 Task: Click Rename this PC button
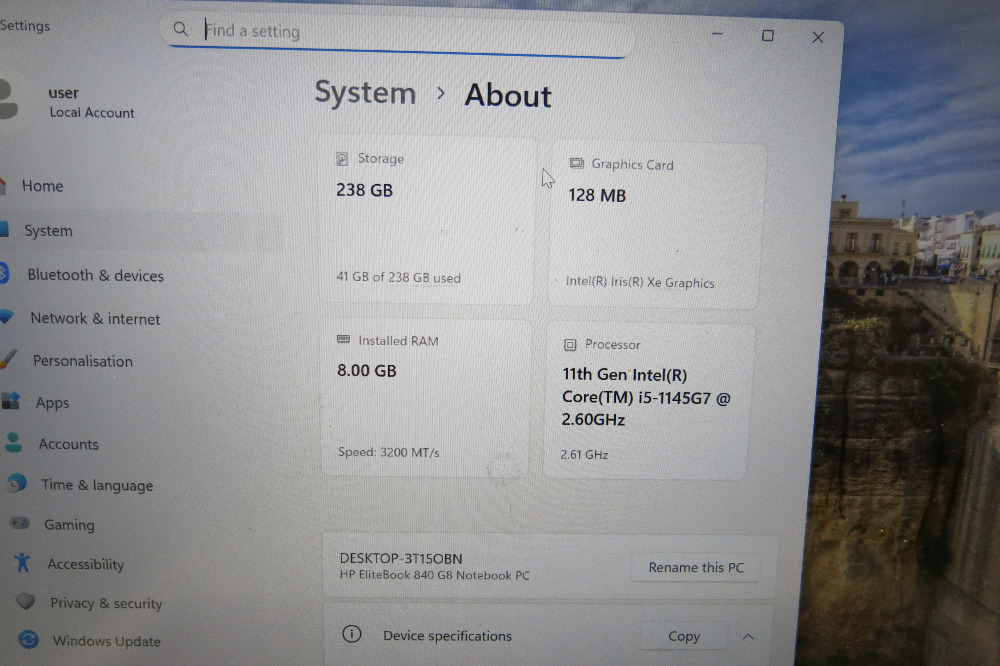tap(696, 567)
